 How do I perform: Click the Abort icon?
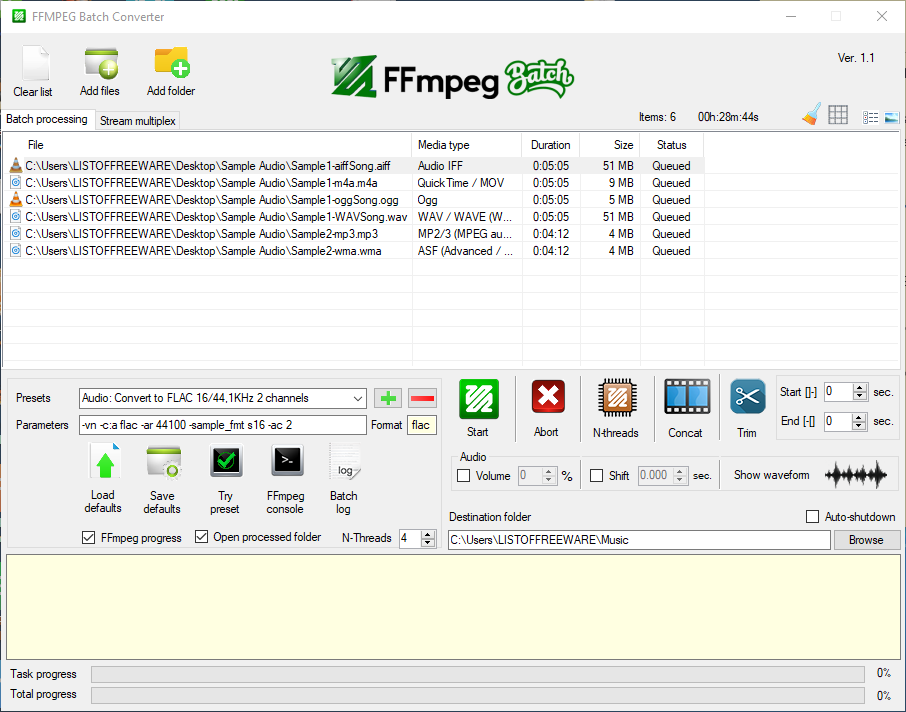pyautogui.click(x=548, y=396)
